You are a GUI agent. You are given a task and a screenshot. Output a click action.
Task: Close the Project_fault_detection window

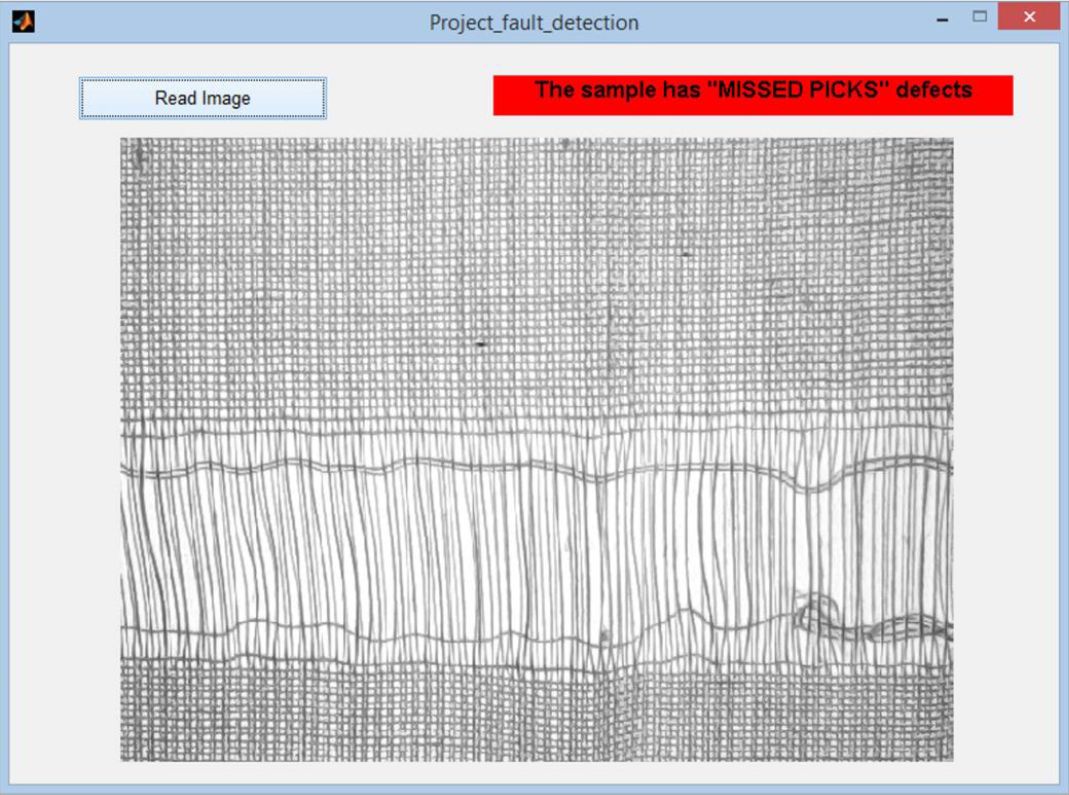click(x=1029, y=16)
